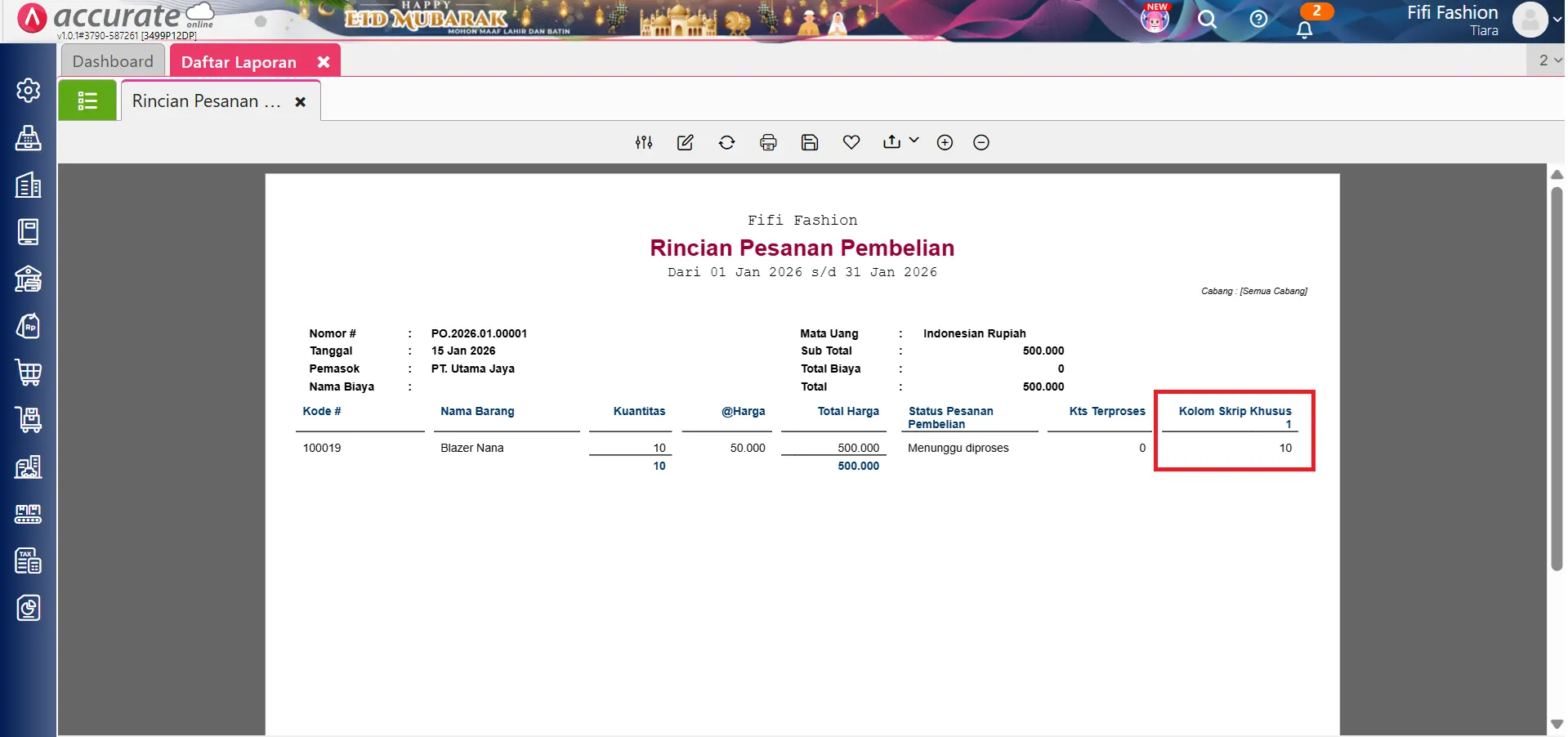Zoom out with the minus circle icon
This screenshot has height=737, width=1568.
pyautogui.click(x=981, y=143)
